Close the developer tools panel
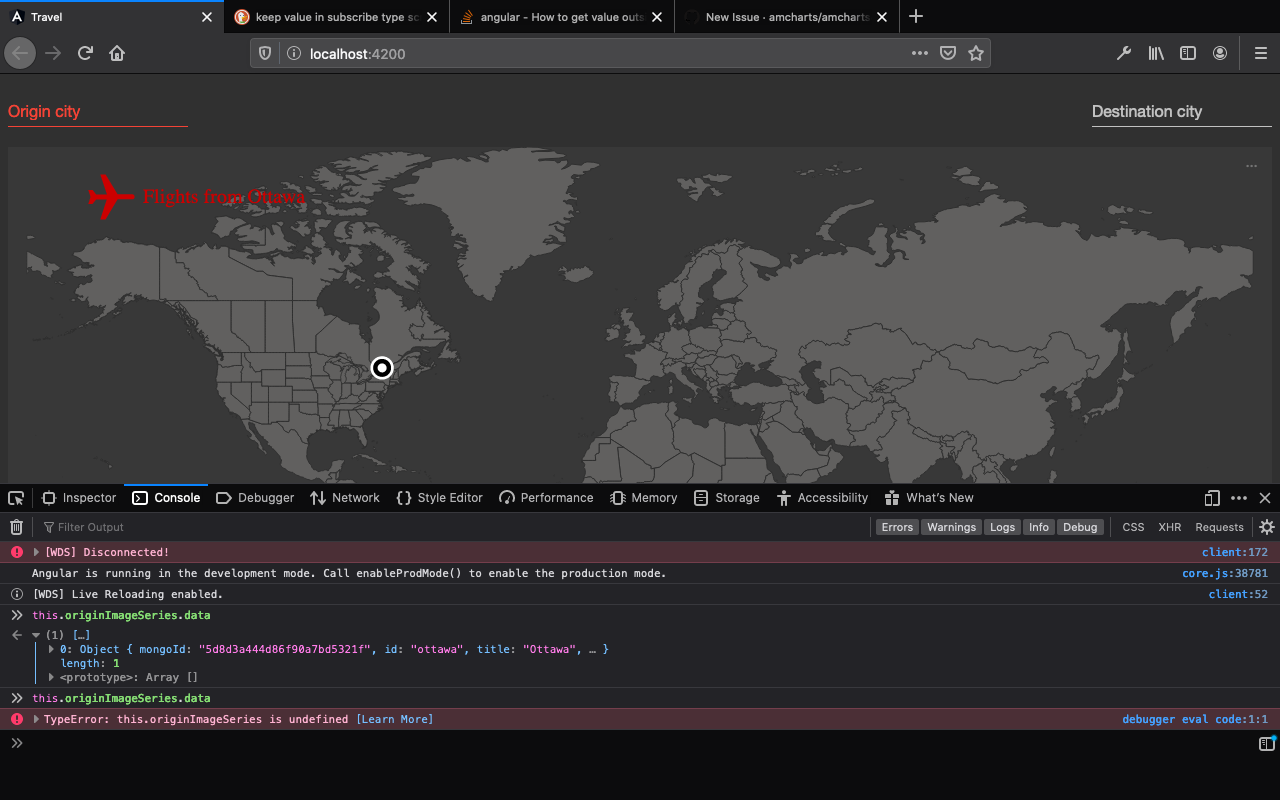 (x=1265, y=497)
